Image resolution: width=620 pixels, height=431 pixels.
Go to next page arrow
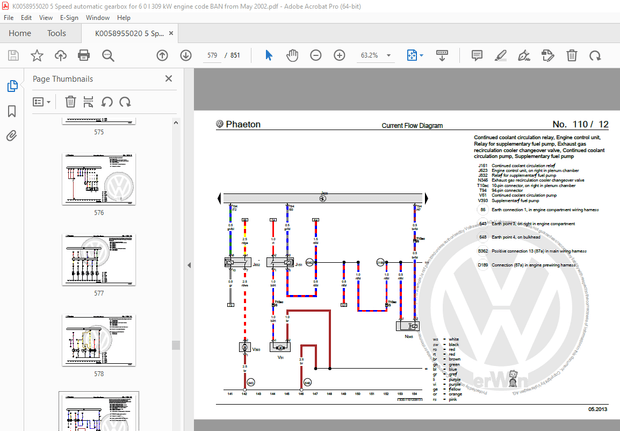186,55
